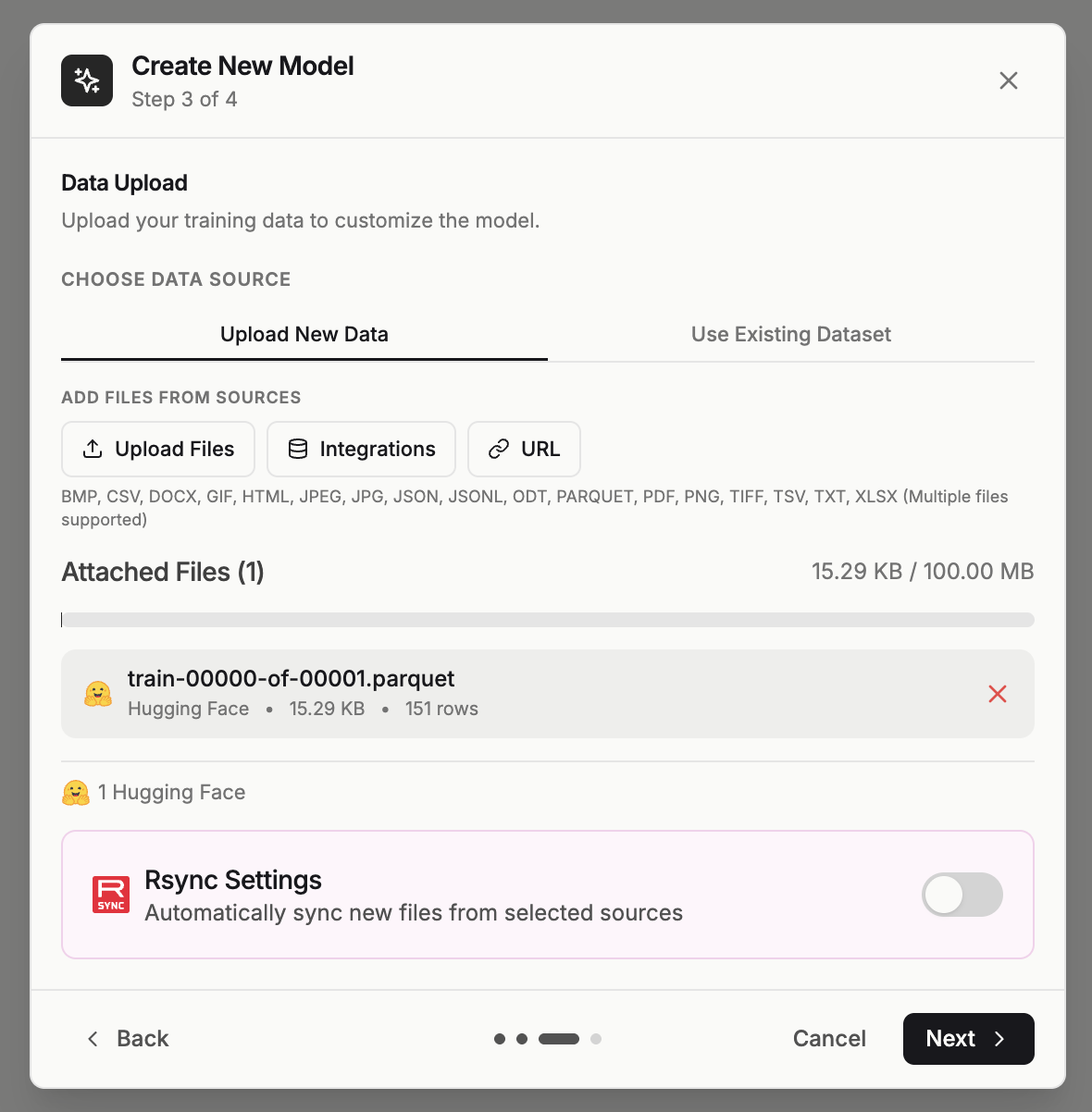This screenshot has height=1112, width=1092.
Task: Click the Rsync Settings title text
Action: click(233, 880)
